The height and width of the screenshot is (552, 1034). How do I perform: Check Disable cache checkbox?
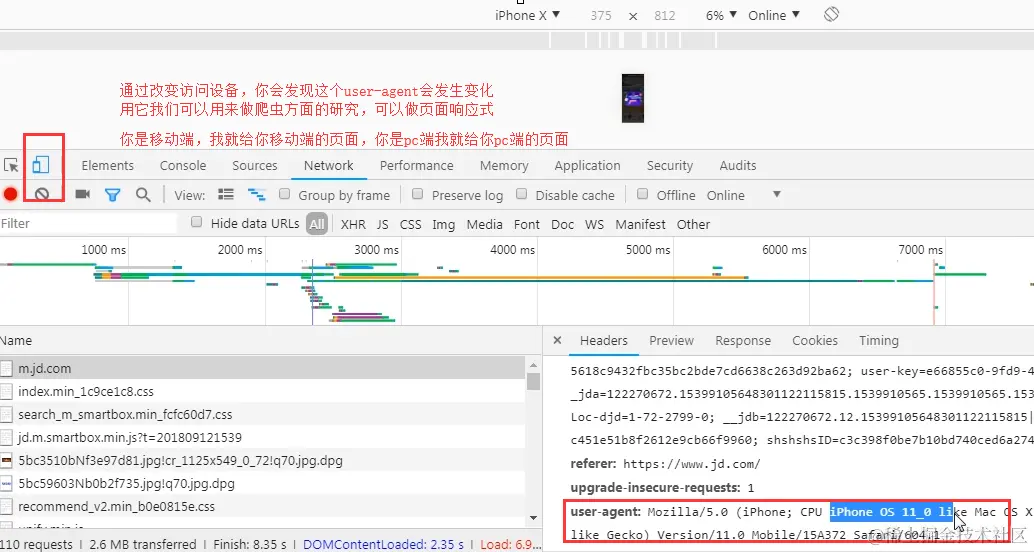[x=522, y=194]
